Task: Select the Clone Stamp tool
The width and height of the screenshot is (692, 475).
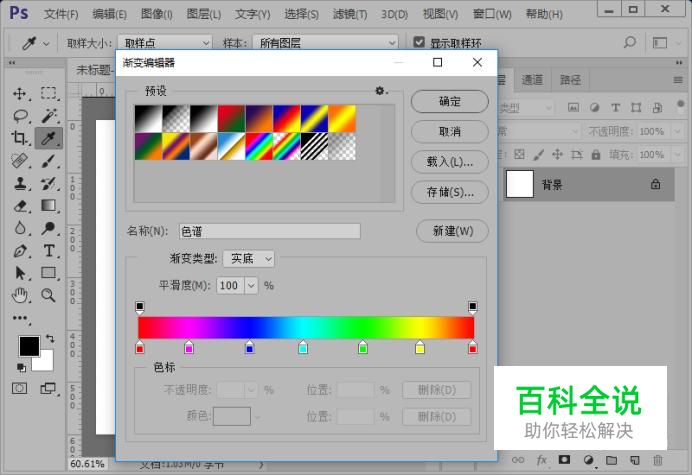Action: click(x=20, y=183)
